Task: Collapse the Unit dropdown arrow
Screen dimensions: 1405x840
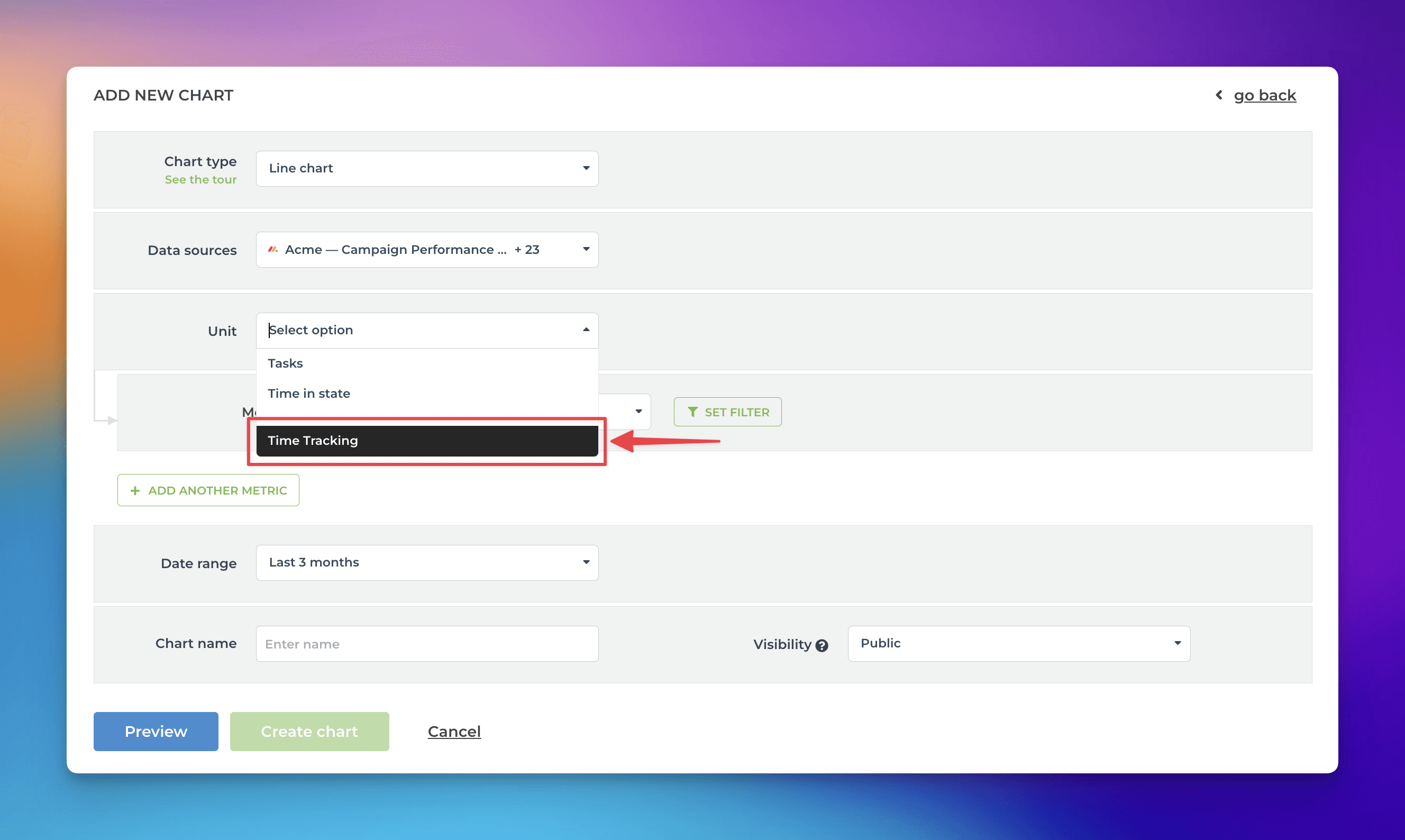Action: tap(586, 330)
